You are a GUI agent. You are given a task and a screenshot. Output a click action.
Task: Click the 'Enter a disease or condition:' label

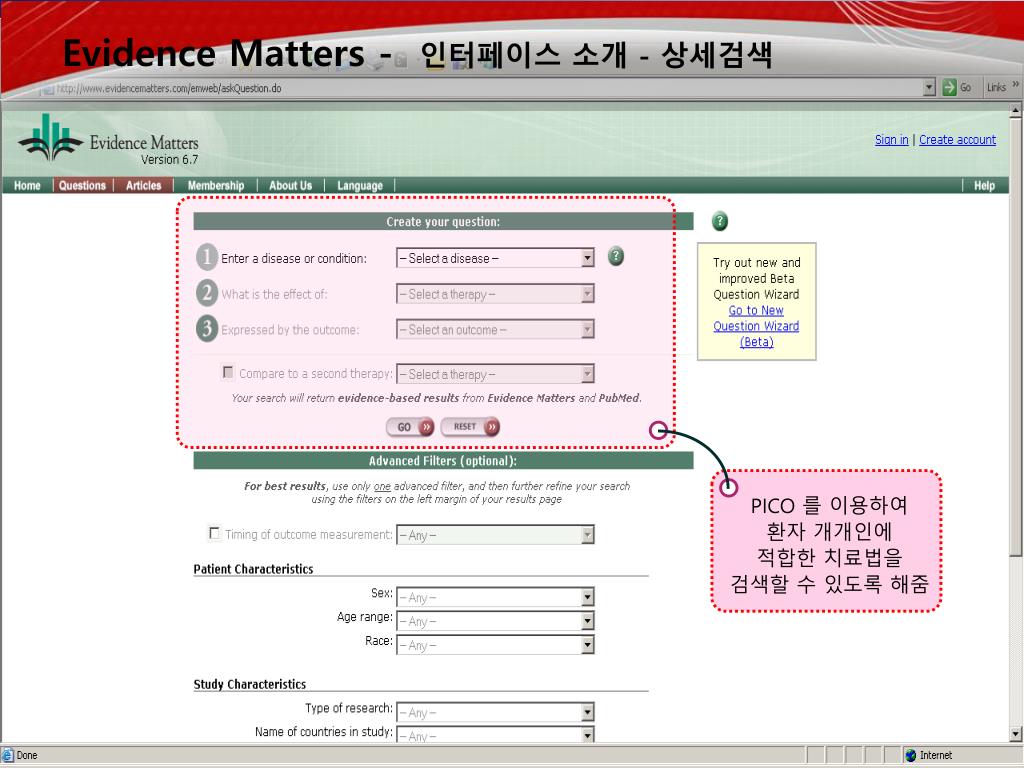(x=294, y=259)
